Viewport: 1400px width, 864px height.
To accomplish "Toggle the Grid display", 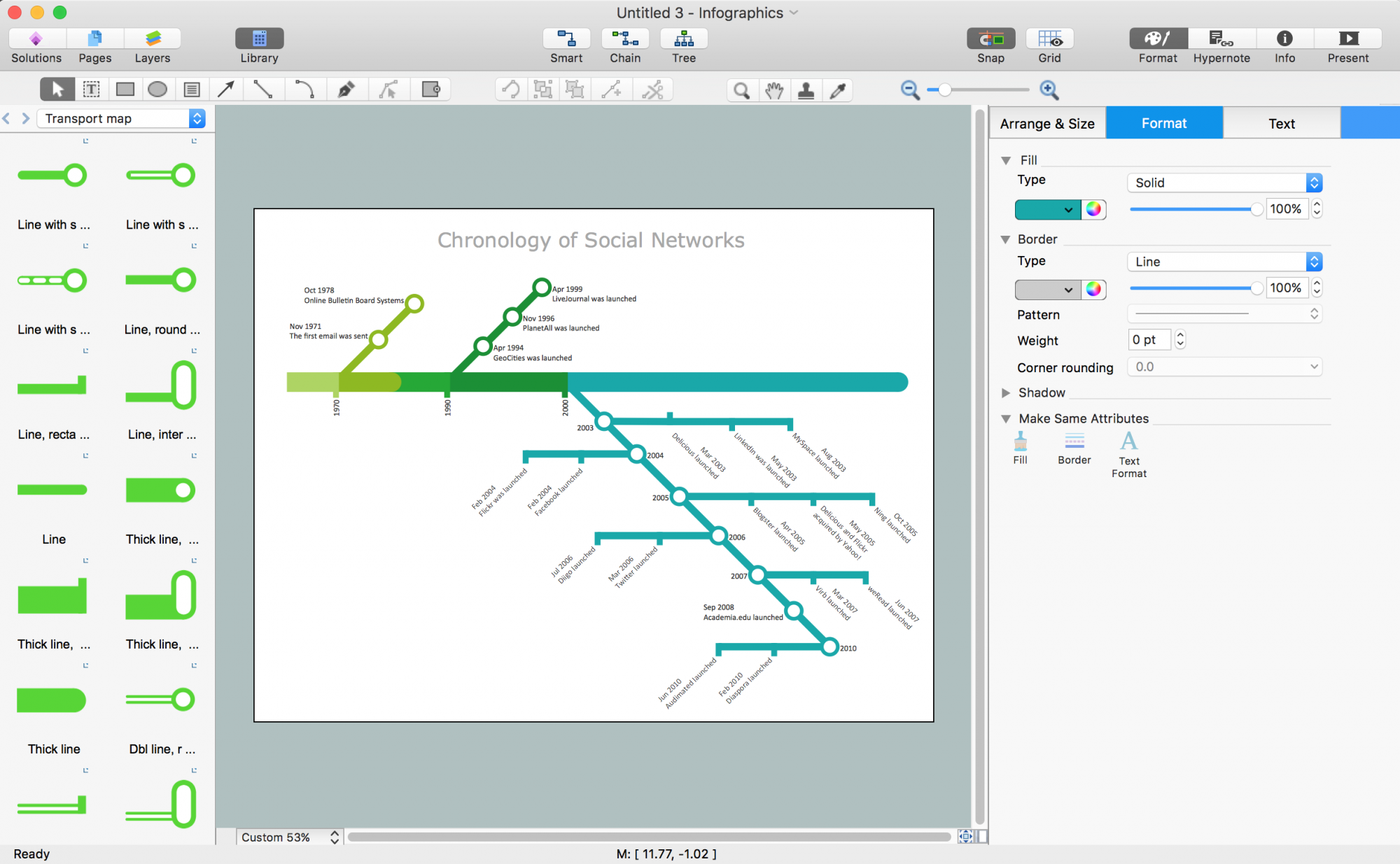I will click(1049, 46).
